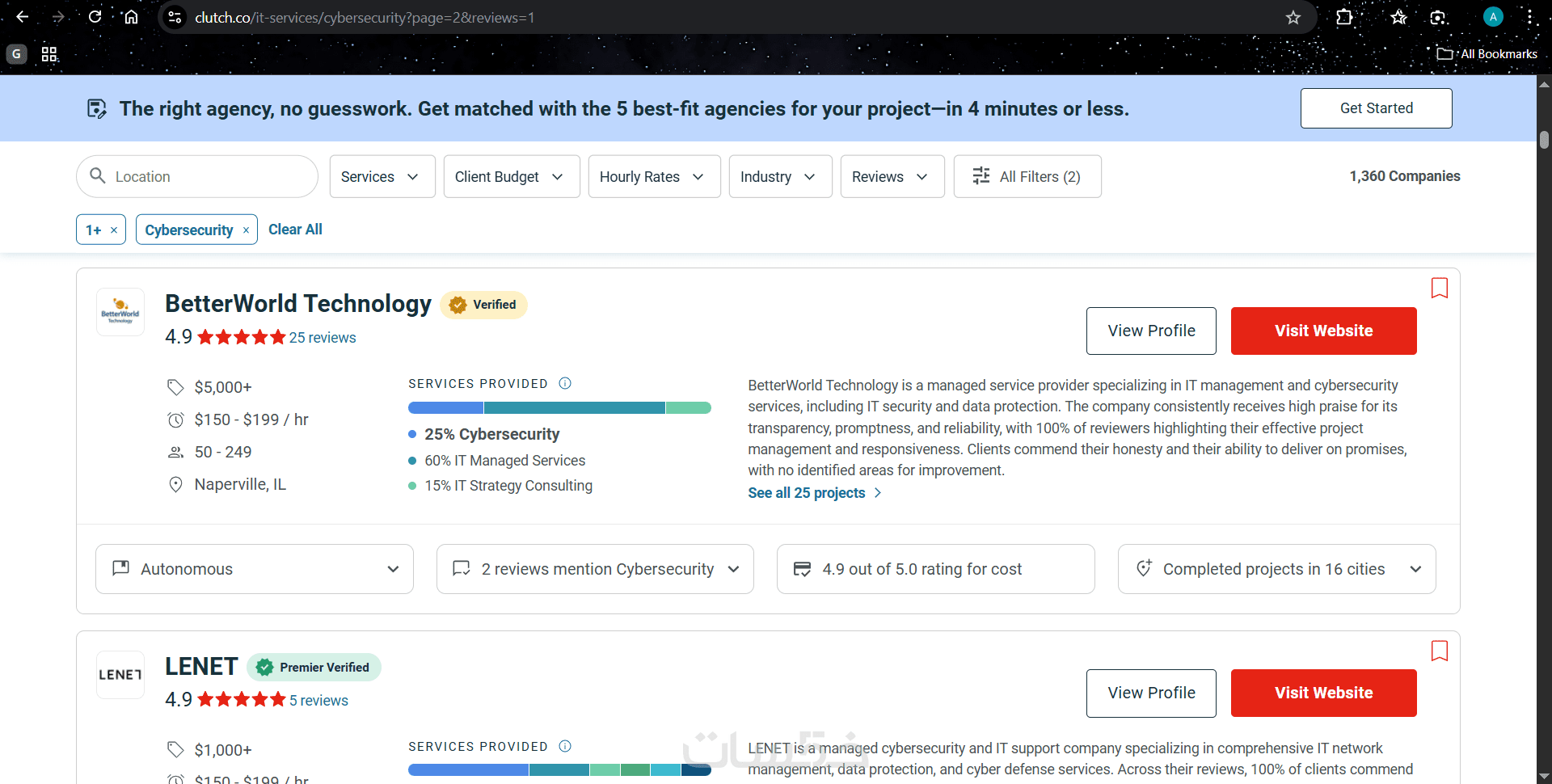Go to the browser home page icon

[131, 17]
